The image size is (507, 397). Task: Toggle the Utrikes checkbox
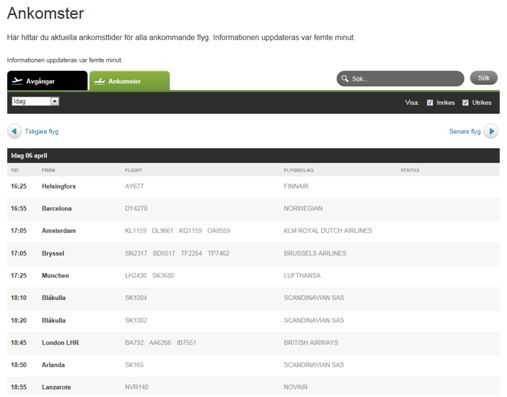coord(465,102)
